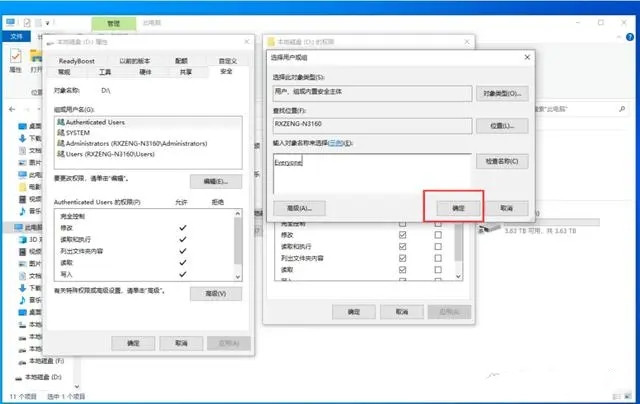The width and height of the screenshot is (640, 404).
Task: Click the 高级(V) advanced button in Properties
Action: tap(216, 293)
